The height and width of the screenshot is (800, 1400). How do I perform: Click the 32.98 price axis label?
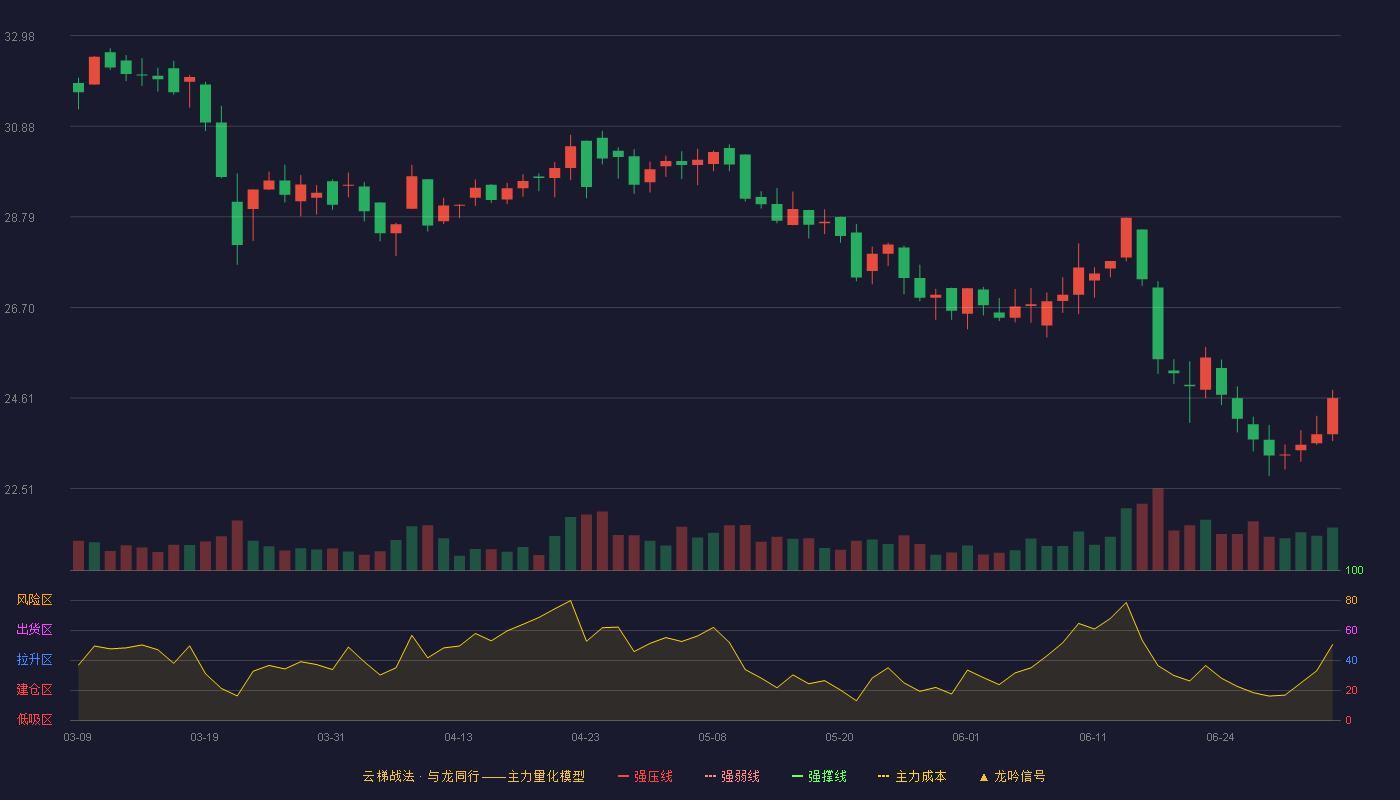[19, 36]
